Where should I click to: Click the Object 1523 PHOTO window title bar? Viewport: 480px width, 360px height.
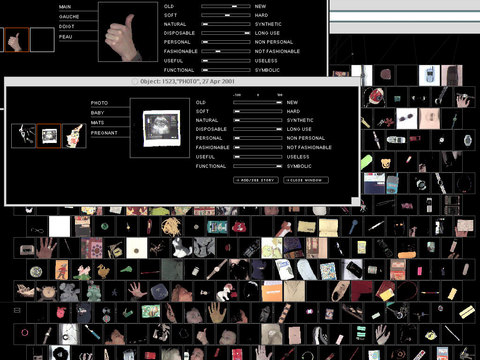pyautogui.click(x=183, y=81)
